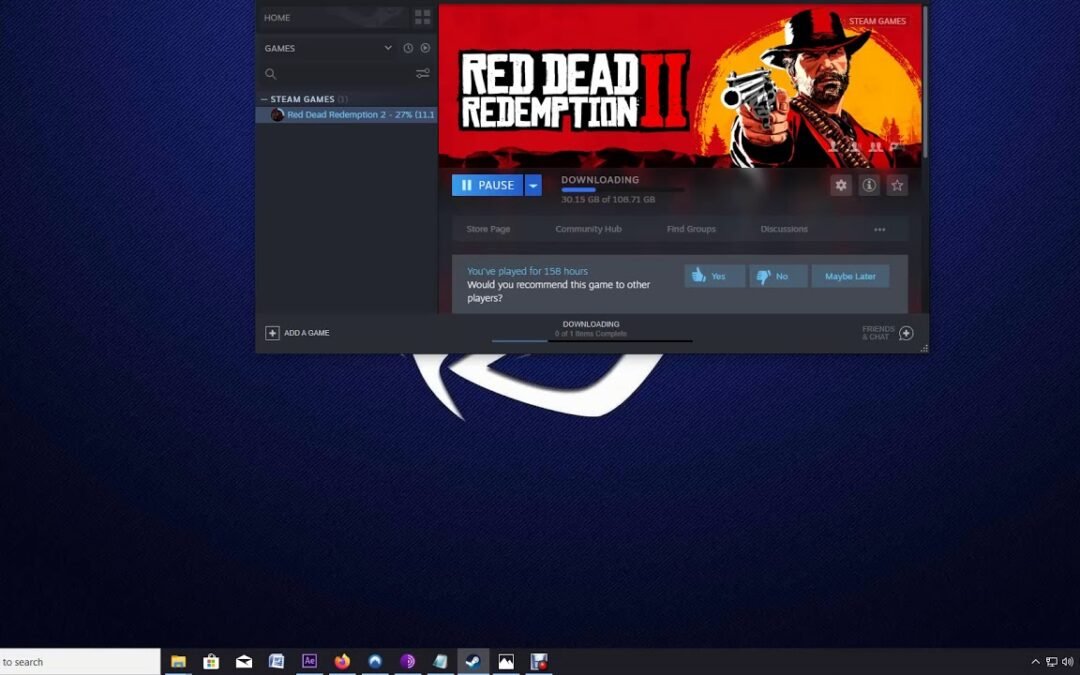Click the Windows taskbar search box

point(80,662)
